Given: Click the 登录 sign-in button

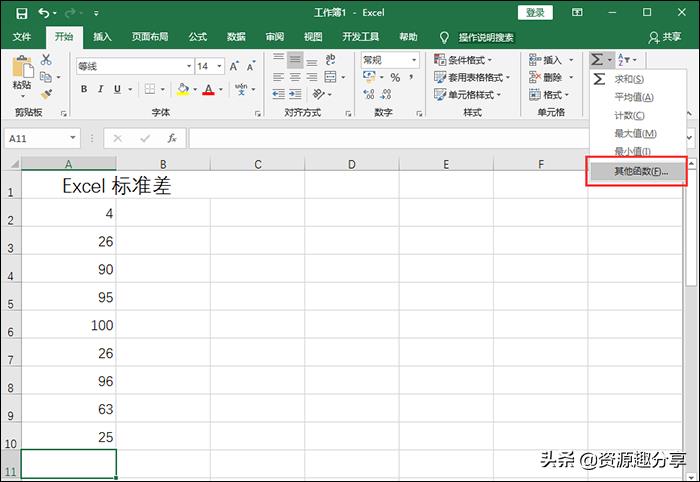Looking at the screenshot, I should pos(535,13).
